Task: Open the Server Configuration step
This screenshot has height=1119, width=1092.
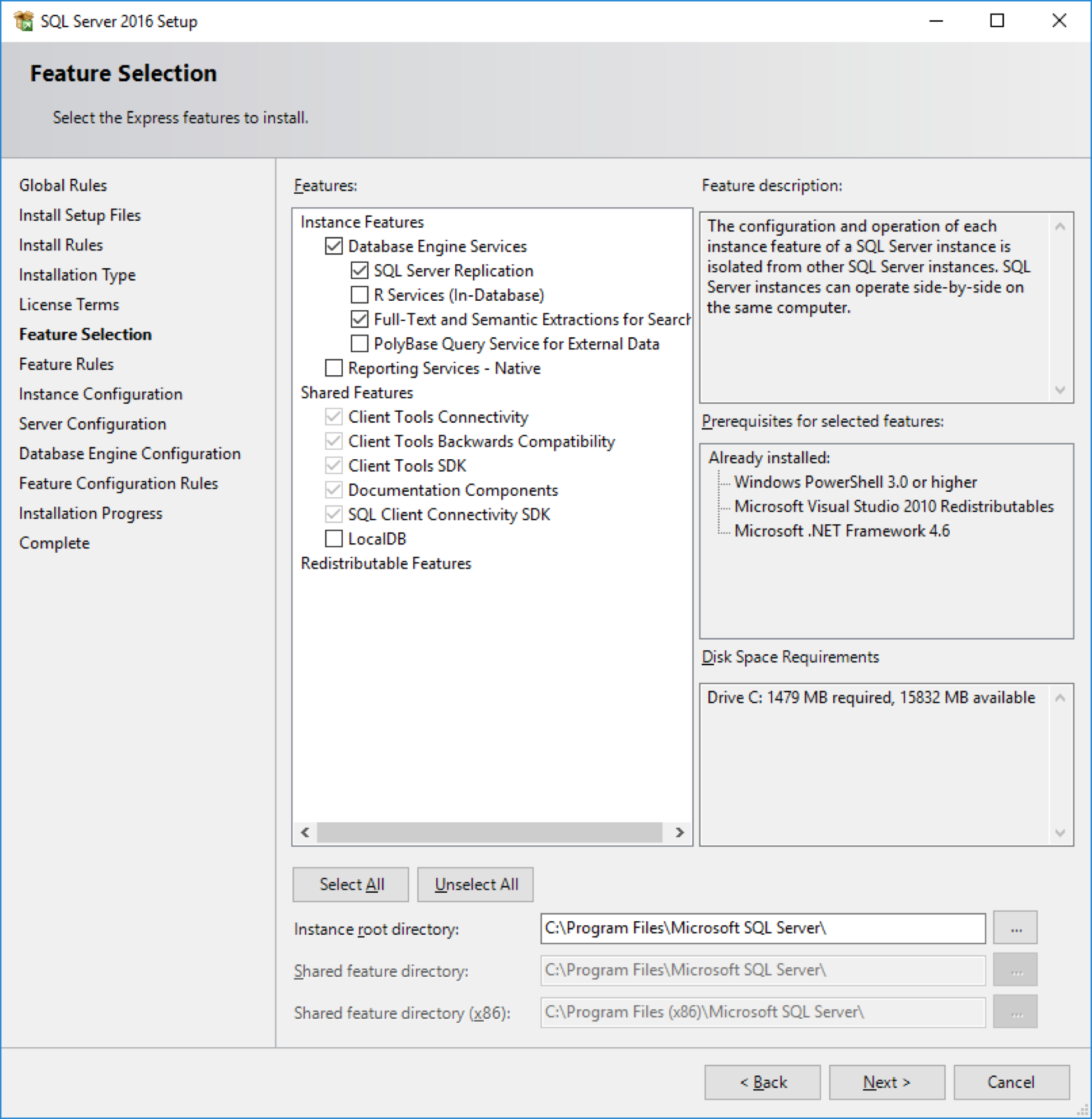Action: tap(93, 424)
